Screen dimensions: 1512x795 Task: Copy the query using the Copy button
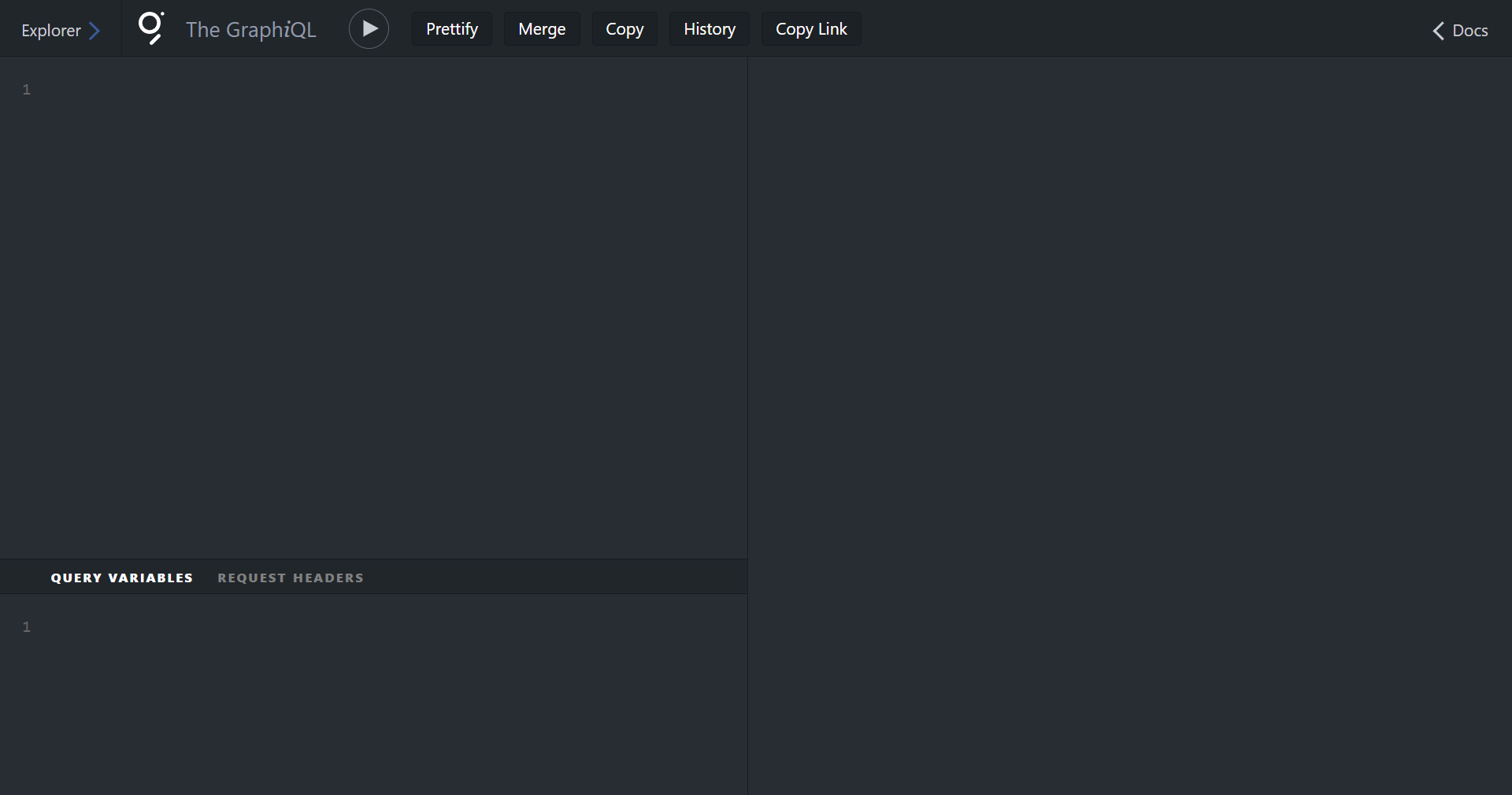(624, 29)
